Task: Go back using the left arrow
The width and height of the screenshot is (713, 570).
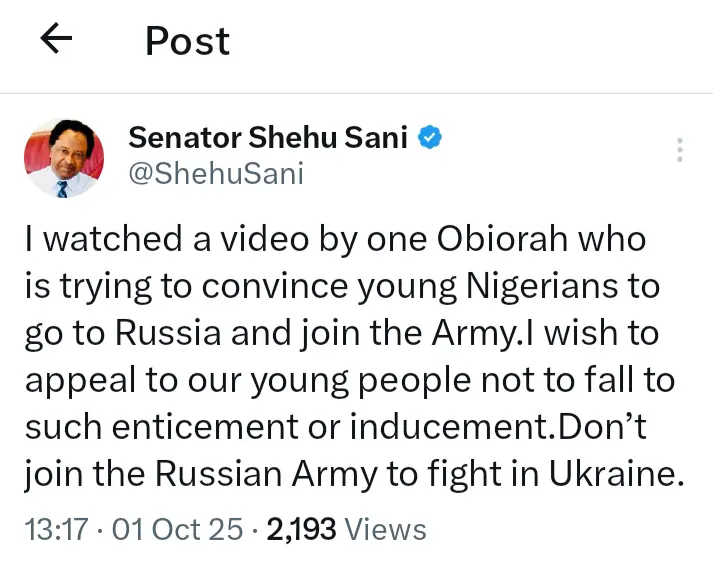Action: [x=57, y=40]
